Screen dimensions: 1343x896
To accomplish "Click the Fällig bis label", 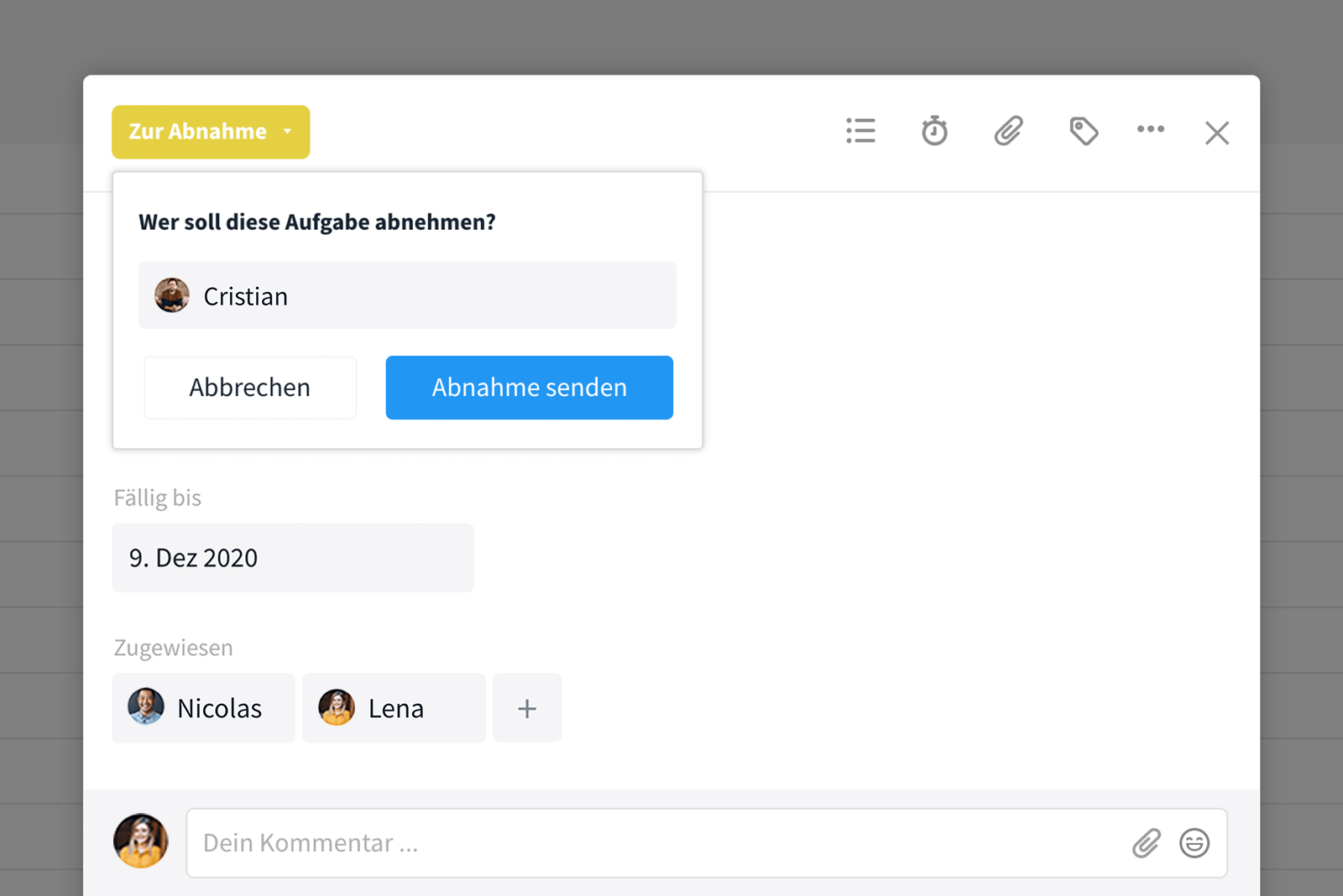I will (x=158, y=498).
